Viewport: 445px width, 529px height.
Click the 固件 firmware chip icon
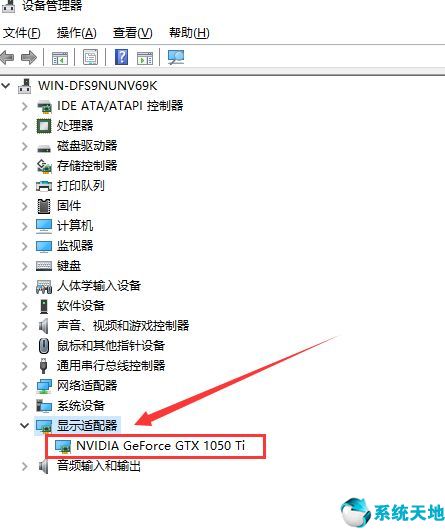tap(44, 206)
